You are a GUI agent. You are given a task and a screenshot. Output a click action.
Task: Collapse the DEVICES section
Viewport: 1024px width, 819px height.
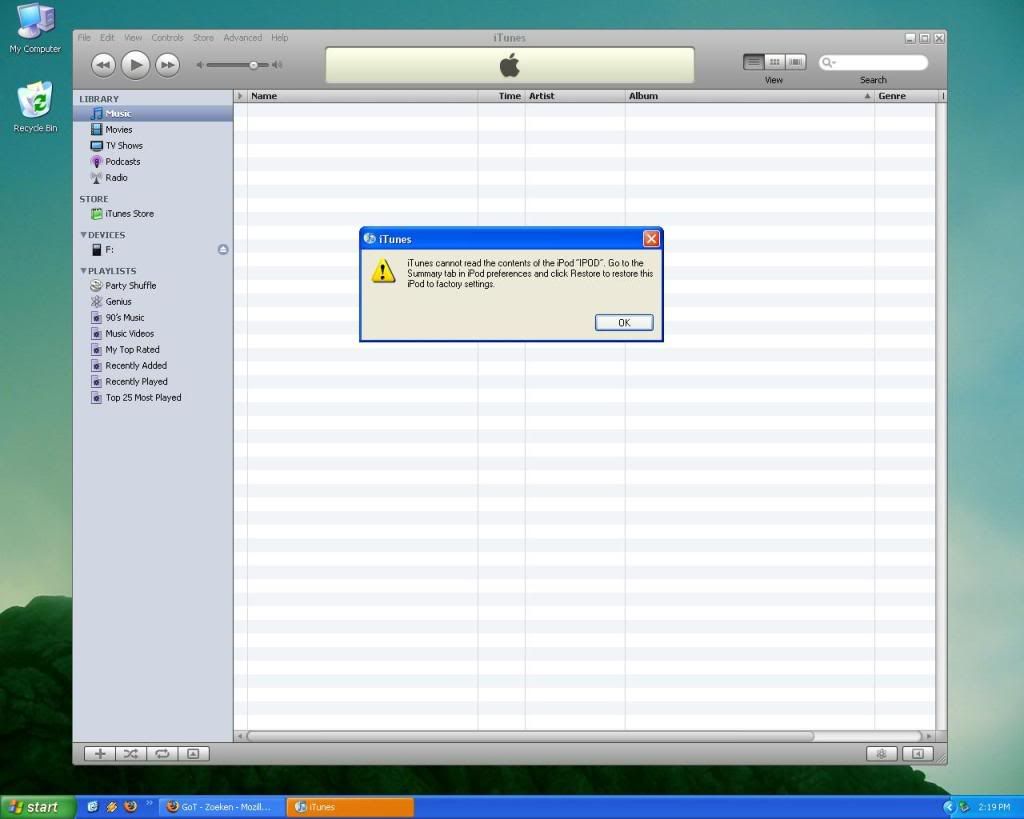[x=84, y=235]
